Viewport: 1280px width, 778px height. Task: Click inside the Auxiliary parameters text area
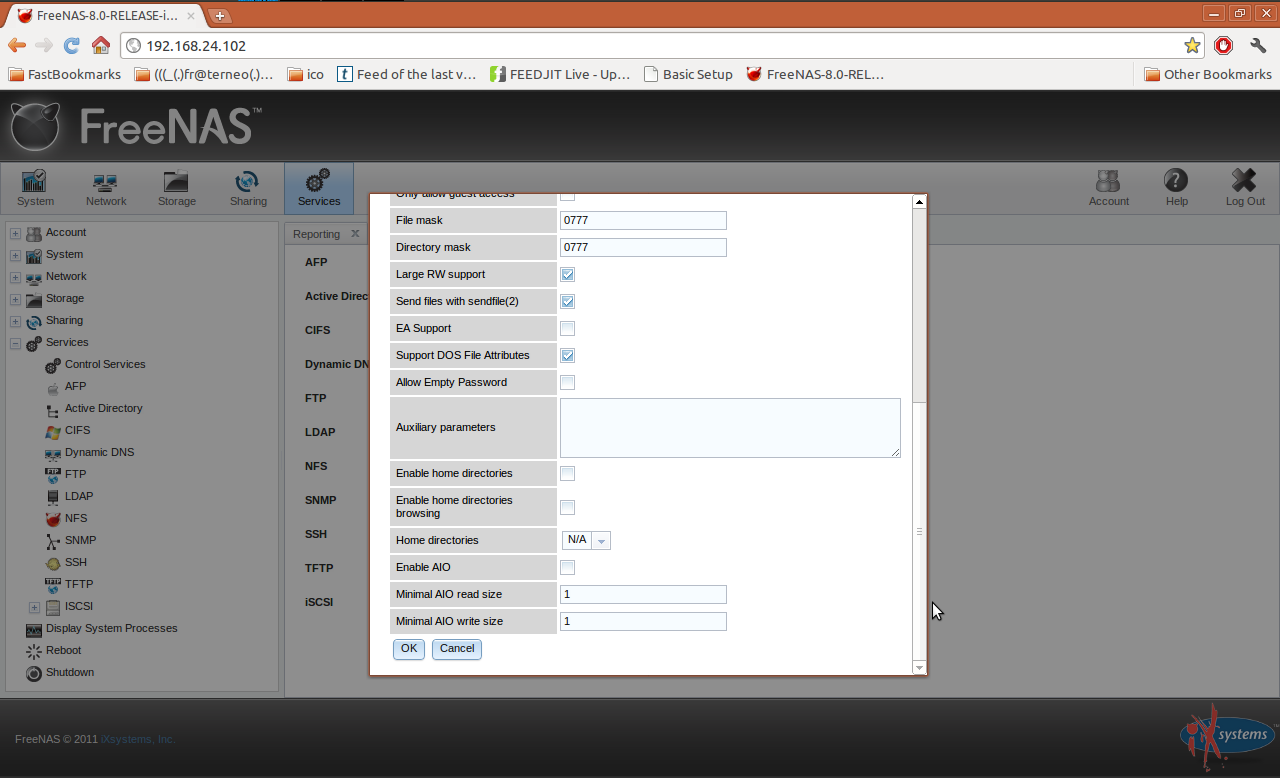pyautogui.click(x=729, y=427)
